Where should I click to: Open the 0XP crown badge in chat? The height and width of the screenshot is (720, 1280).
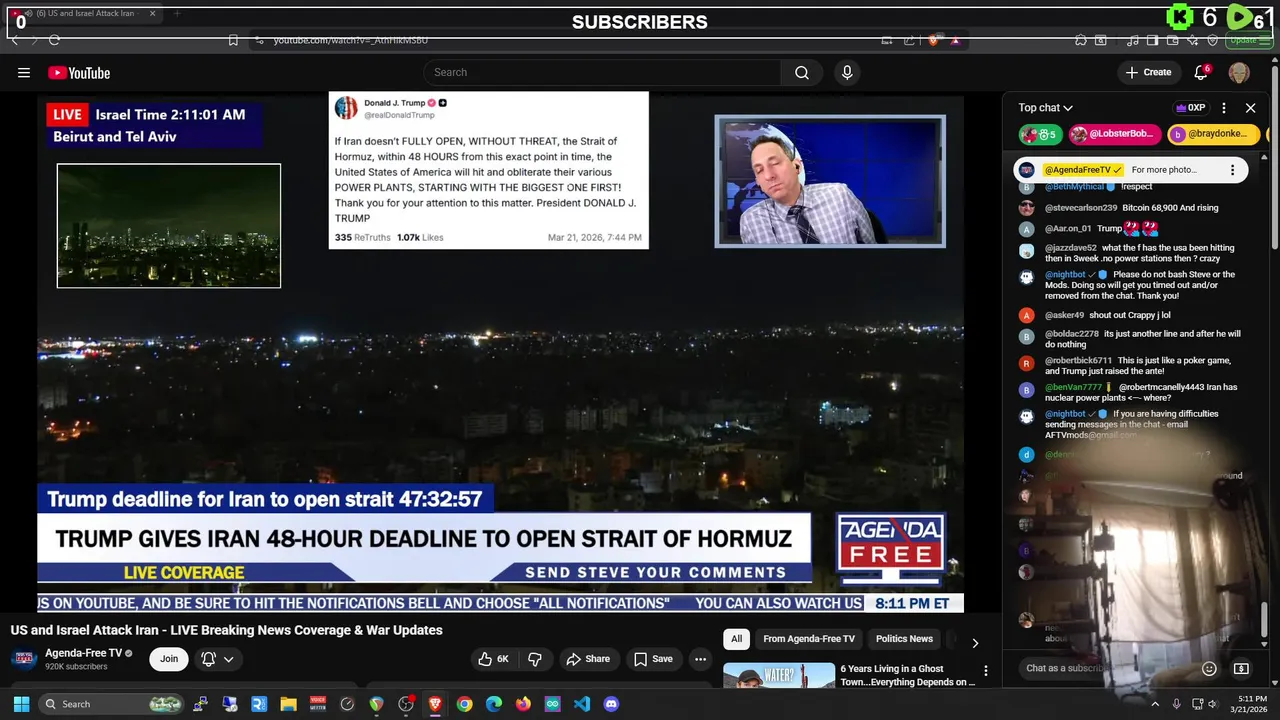tap(1190, 108)
